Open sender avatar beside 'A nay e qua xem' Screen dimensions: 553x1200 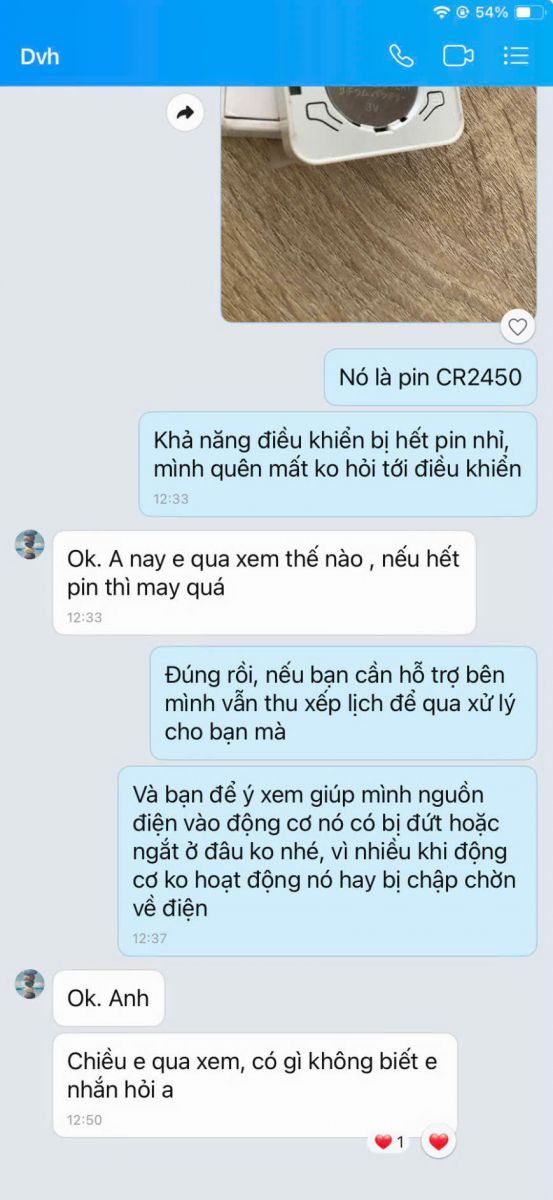[x=30, y=546]
